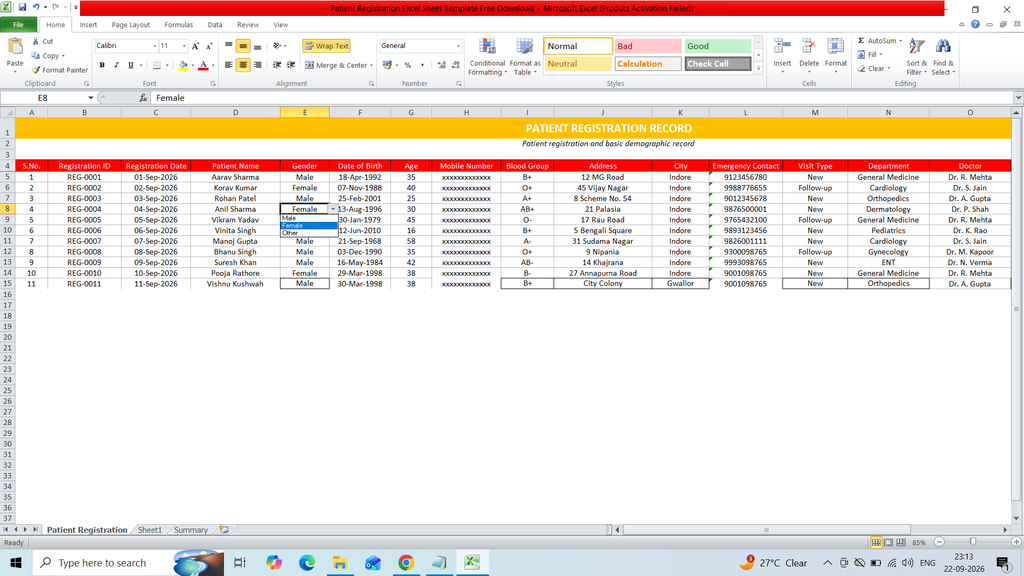Click Decrease Indent icon
This screenshot has width=1024, height=576.
277,65
